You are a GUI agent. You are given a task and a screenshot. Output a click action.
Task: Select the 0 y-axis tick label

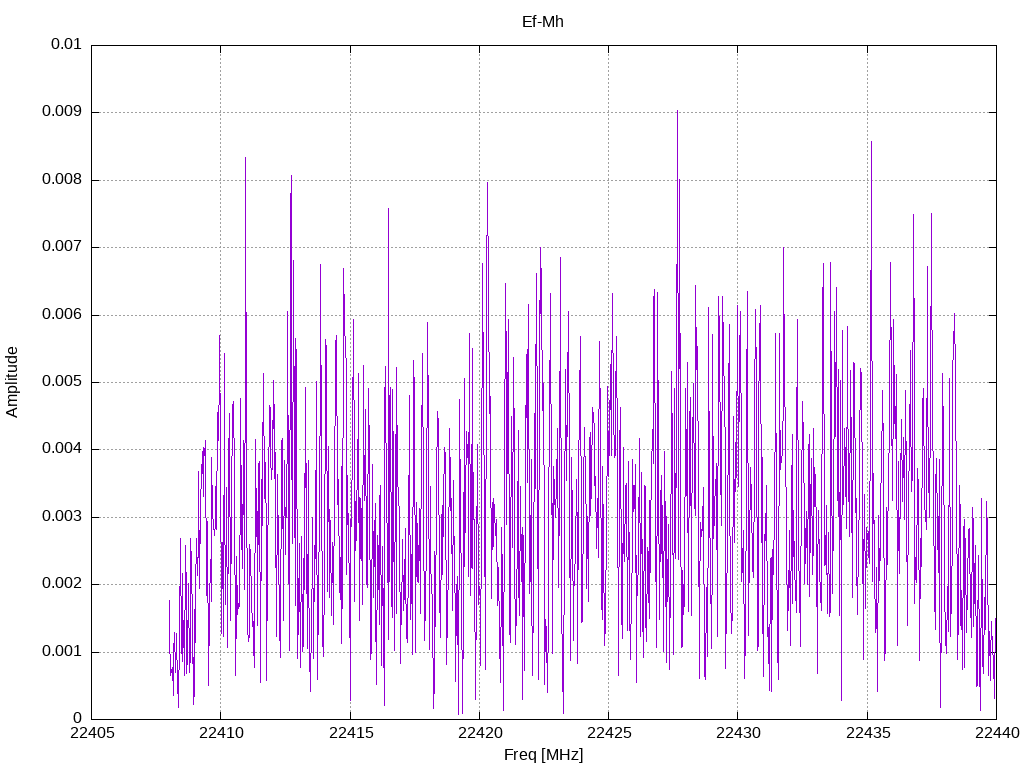(78, 719)
